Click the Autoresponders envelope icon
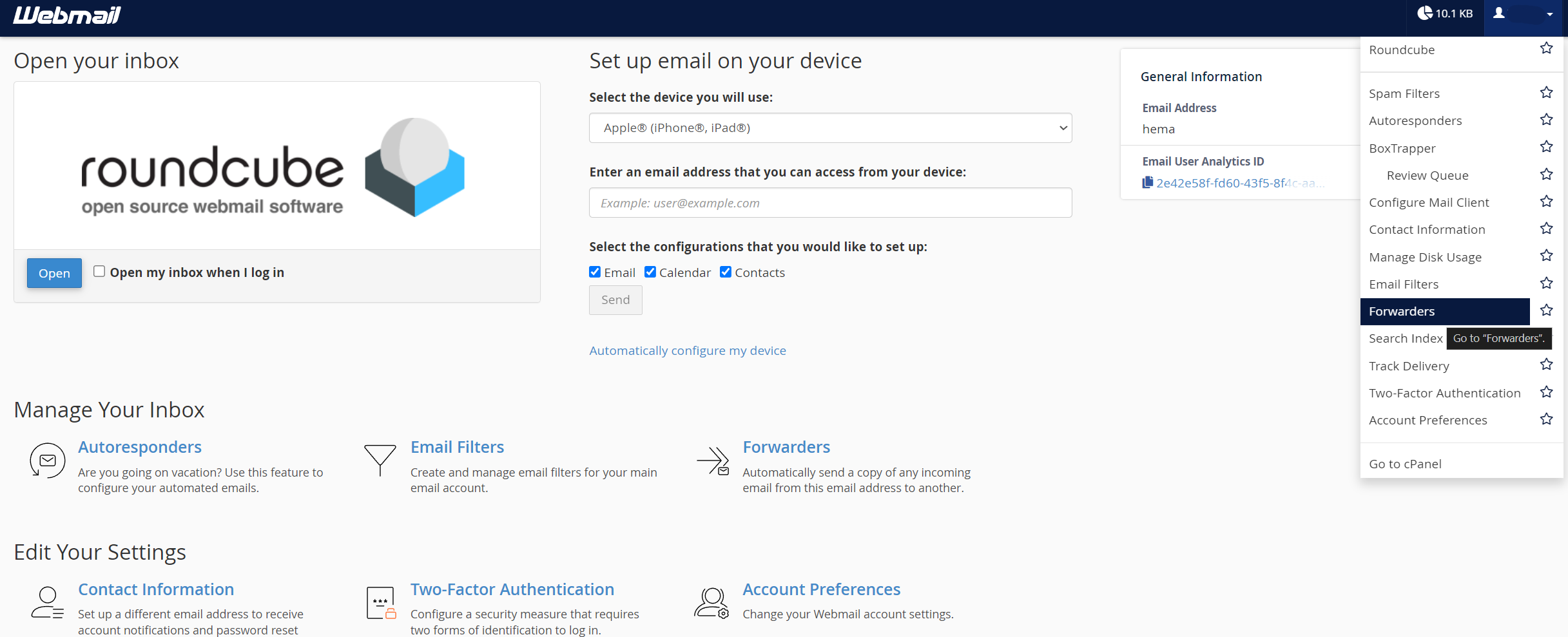Image resolution: width=1568 pixels, height=637 pixels. [48, 461]
